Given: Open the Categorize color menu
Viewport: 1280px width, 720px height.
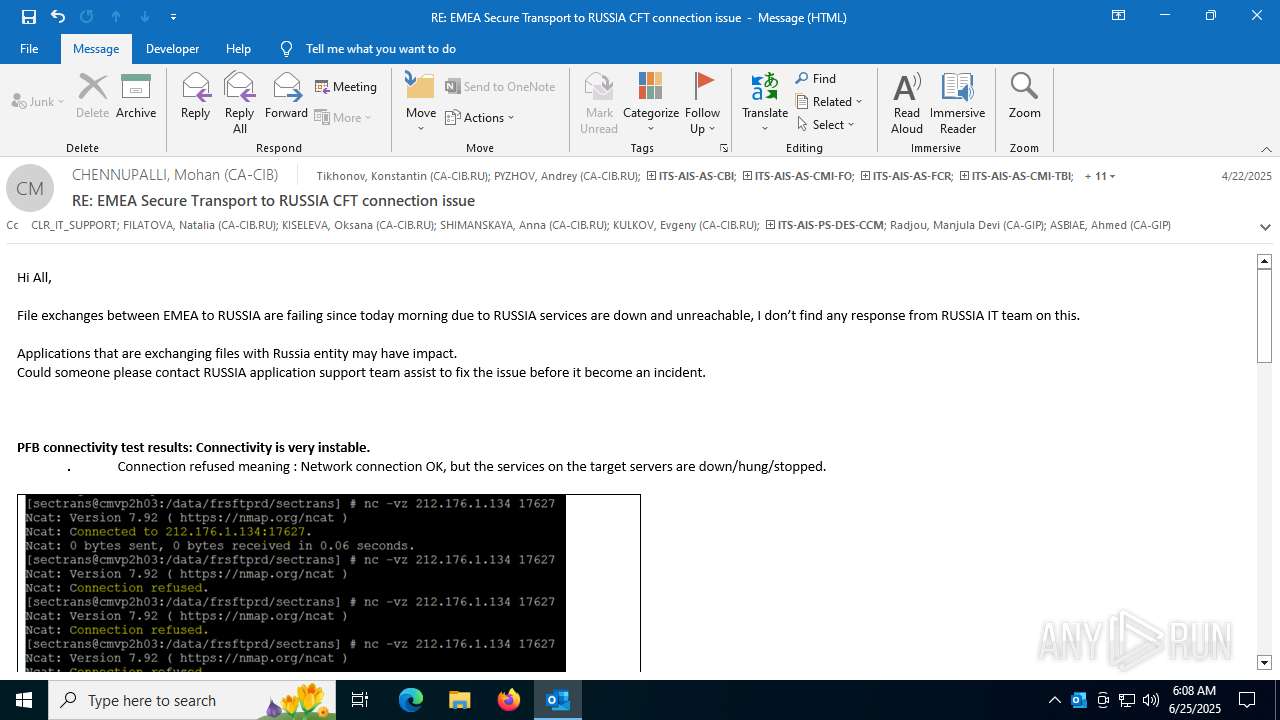Looking at the screenshot, I should point(651,103).
